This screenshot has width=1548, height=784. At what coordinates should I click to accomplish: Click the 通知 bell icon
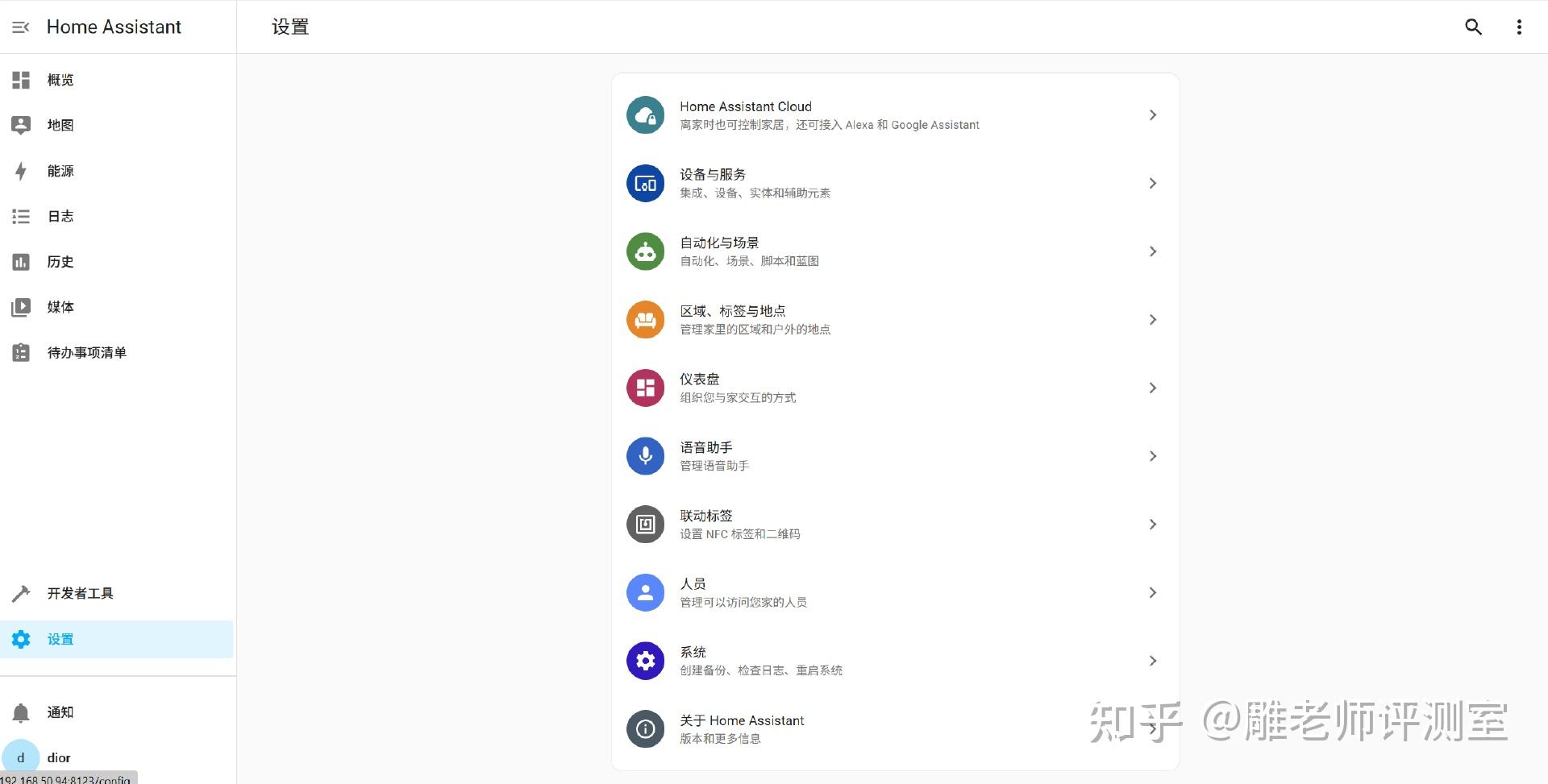click(x=21, y=712)
